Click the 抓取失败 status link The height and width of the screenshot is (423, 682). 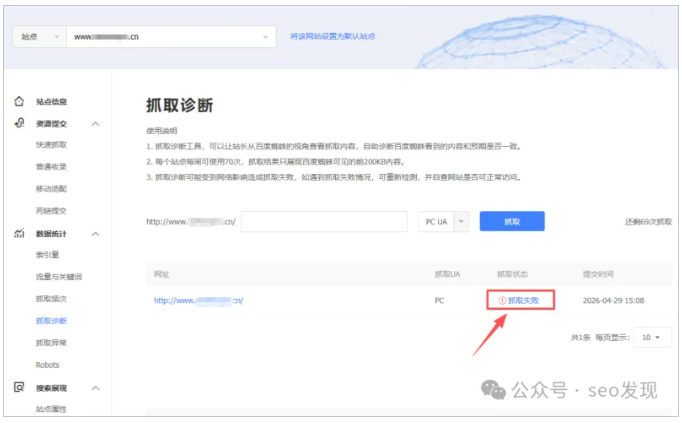tap(523, 300)
